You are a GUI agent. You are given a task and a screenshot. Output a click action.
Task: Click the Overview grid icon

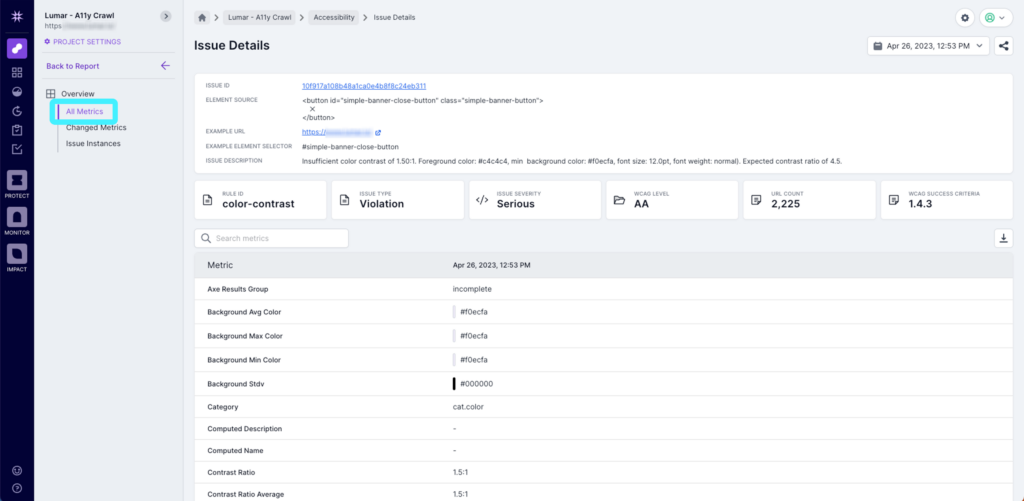pos(50,94)
